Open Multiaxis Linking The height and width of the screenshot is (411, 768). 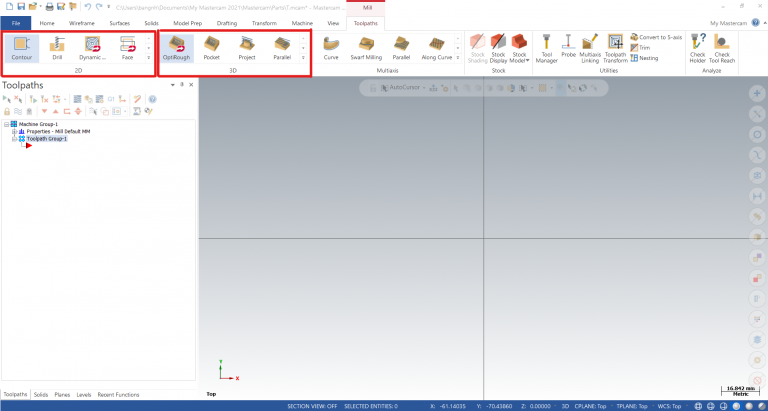[590, 49]
